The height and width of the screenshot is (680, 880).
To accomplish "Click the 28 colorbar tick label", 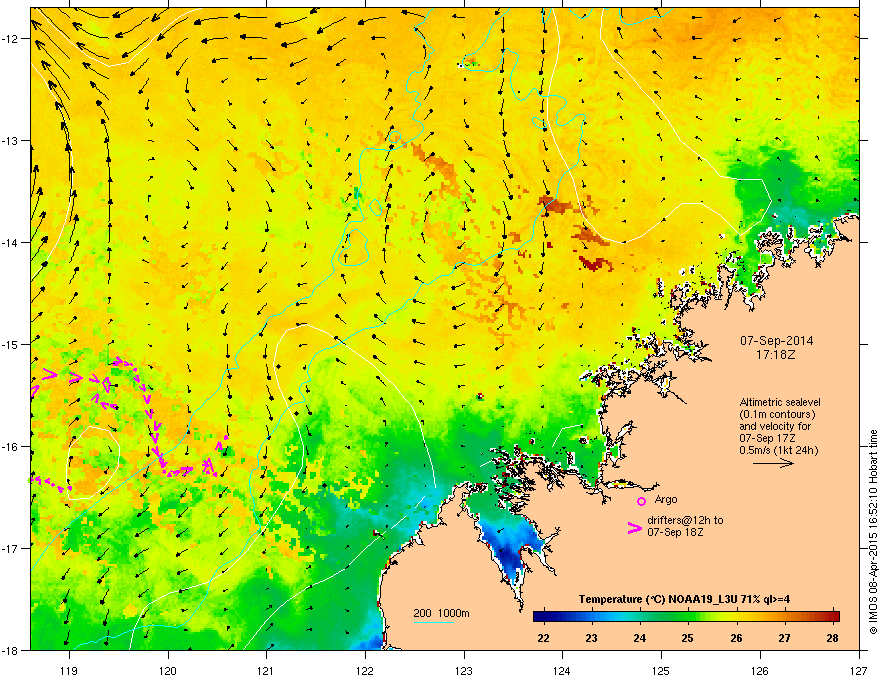I will tap(832, 638).
